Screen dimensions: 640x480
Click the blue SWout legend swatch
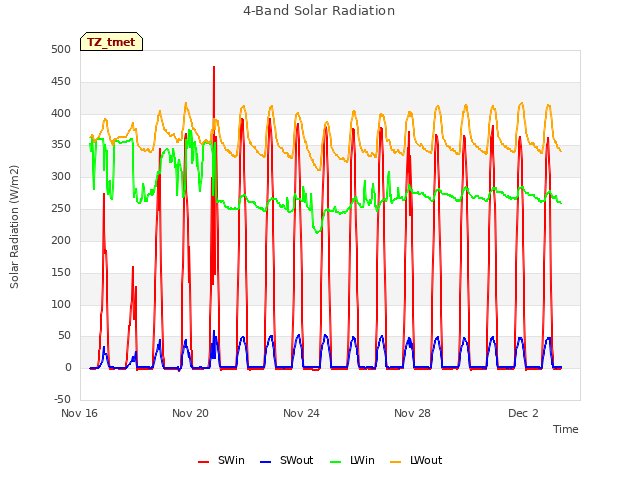click(265, 462)
